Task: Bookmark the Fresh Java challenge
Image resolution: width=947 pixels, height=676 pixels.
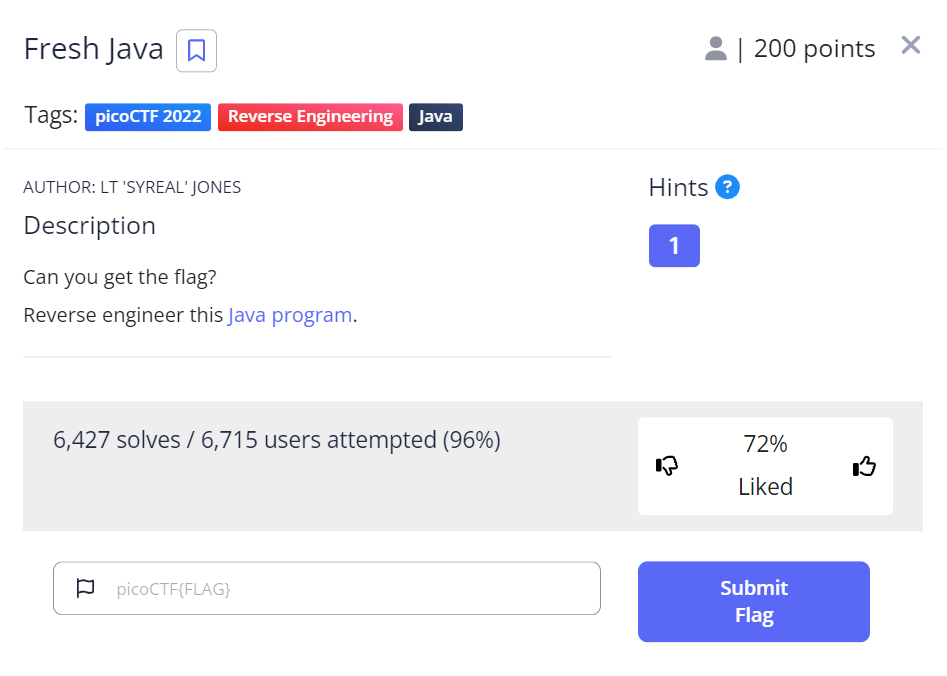Action: coord(196,50)
